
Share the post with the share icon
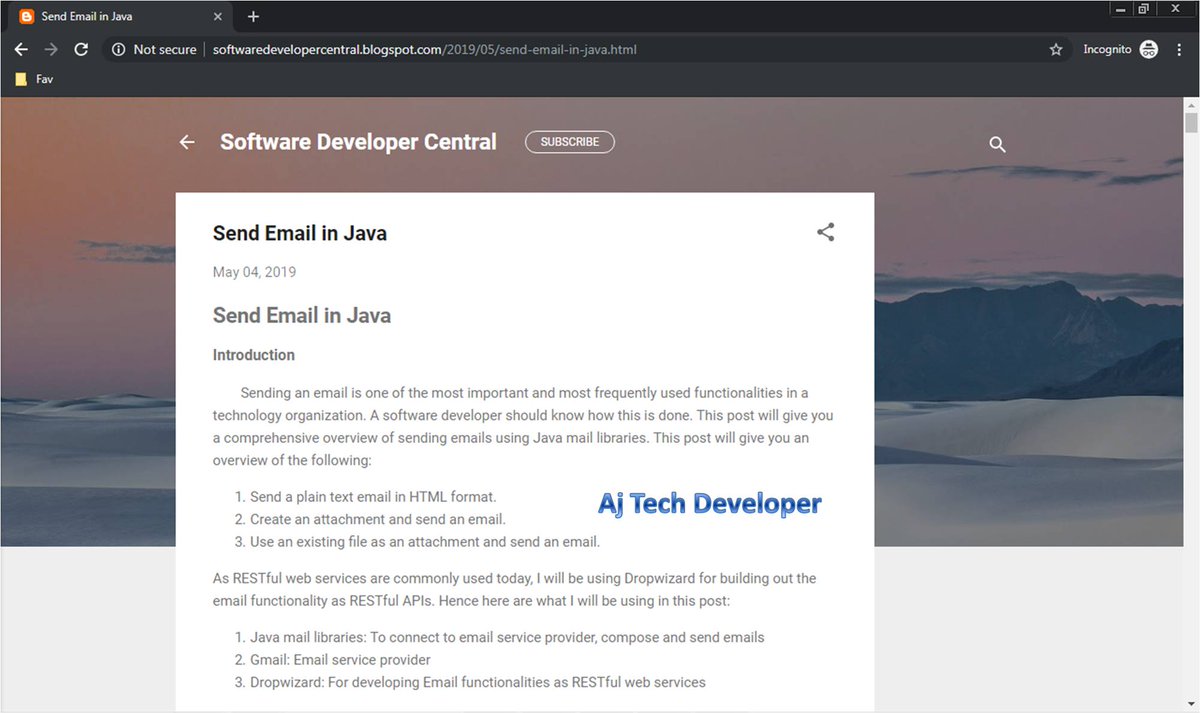825,232
